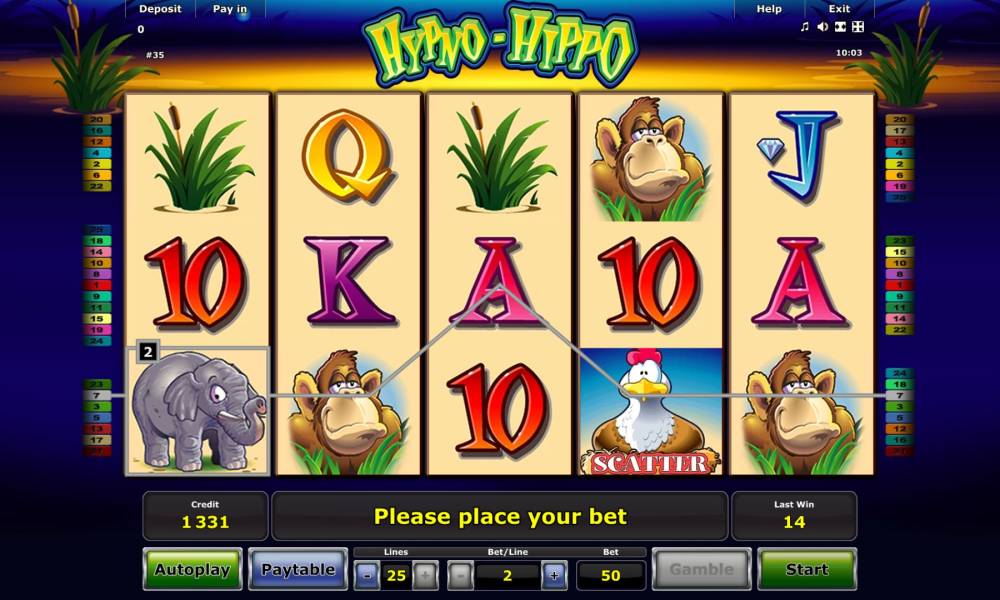Click the Gamble button
Image resolution: width=1000 pixels, height=600 pixels.
pos(702,569)
